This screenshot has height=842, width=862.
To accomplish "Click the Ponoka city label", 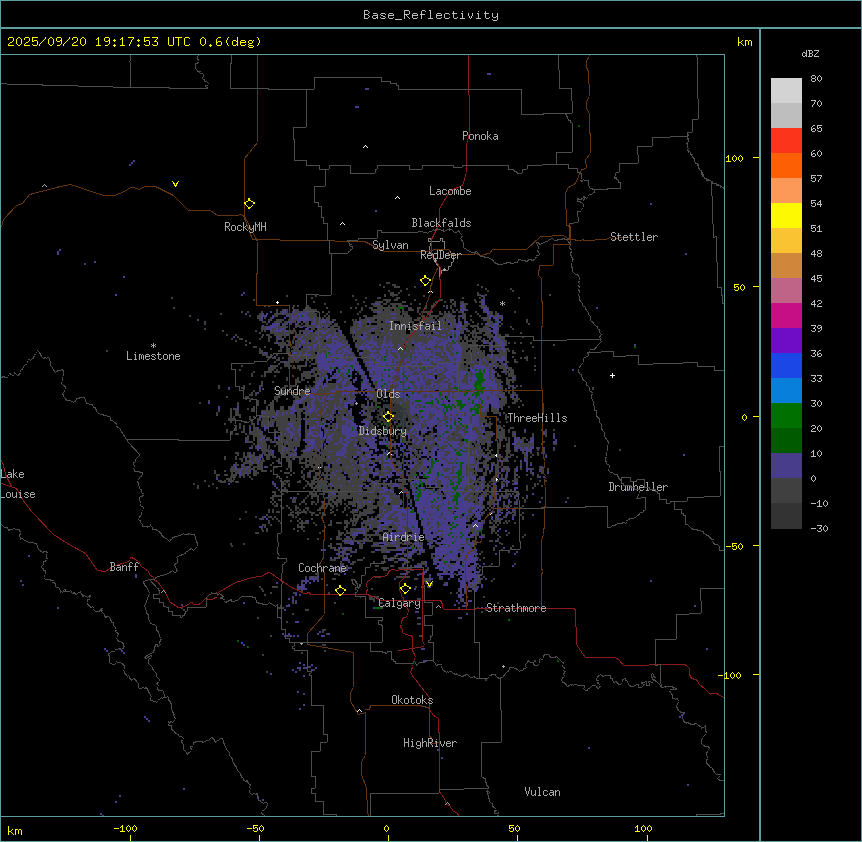I will (480, 136).
